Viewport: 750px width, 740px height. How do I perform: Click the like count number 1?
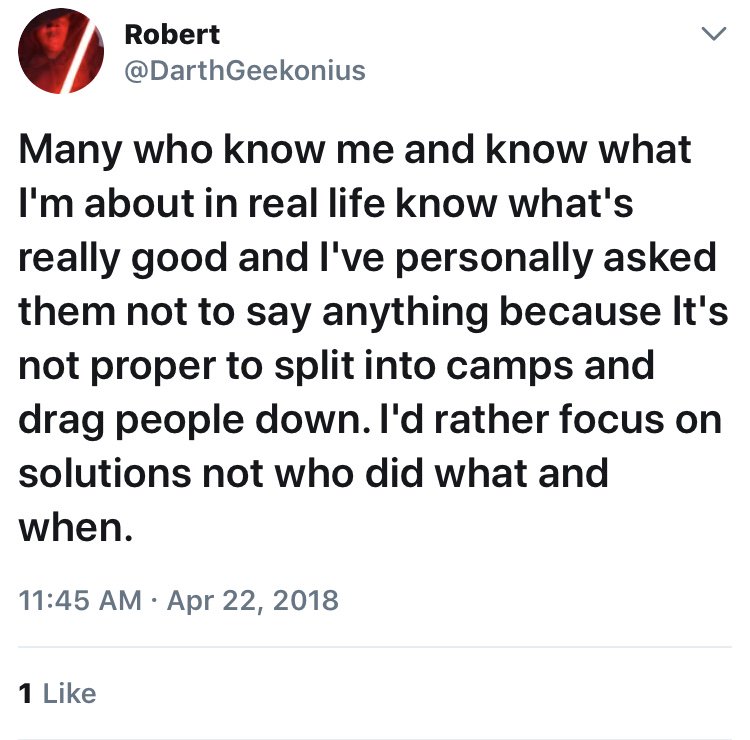point(25,692)
